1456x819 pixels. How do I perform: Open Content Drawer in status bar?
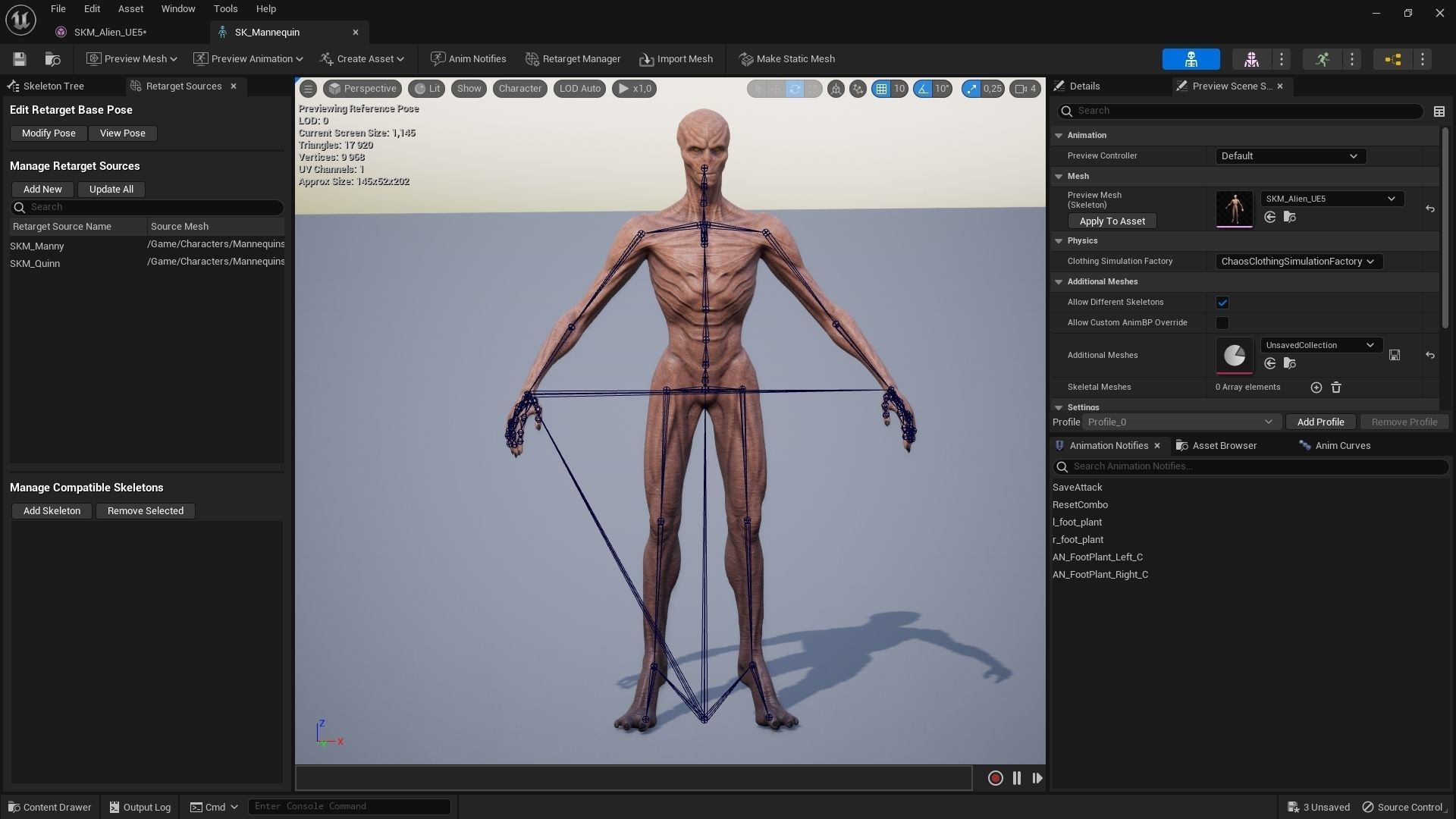pos(49,807)
